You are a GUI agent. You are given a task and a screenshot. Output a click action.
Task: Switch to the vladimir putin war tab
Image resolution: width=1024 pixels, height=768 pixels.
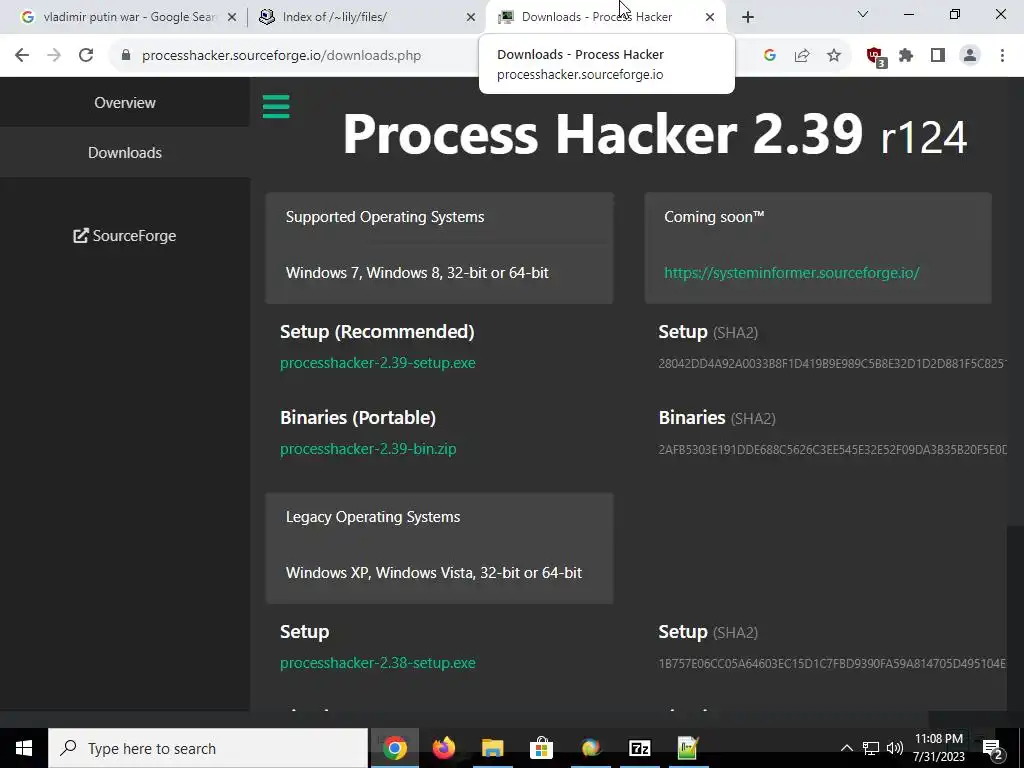click(x=129, y=17)
